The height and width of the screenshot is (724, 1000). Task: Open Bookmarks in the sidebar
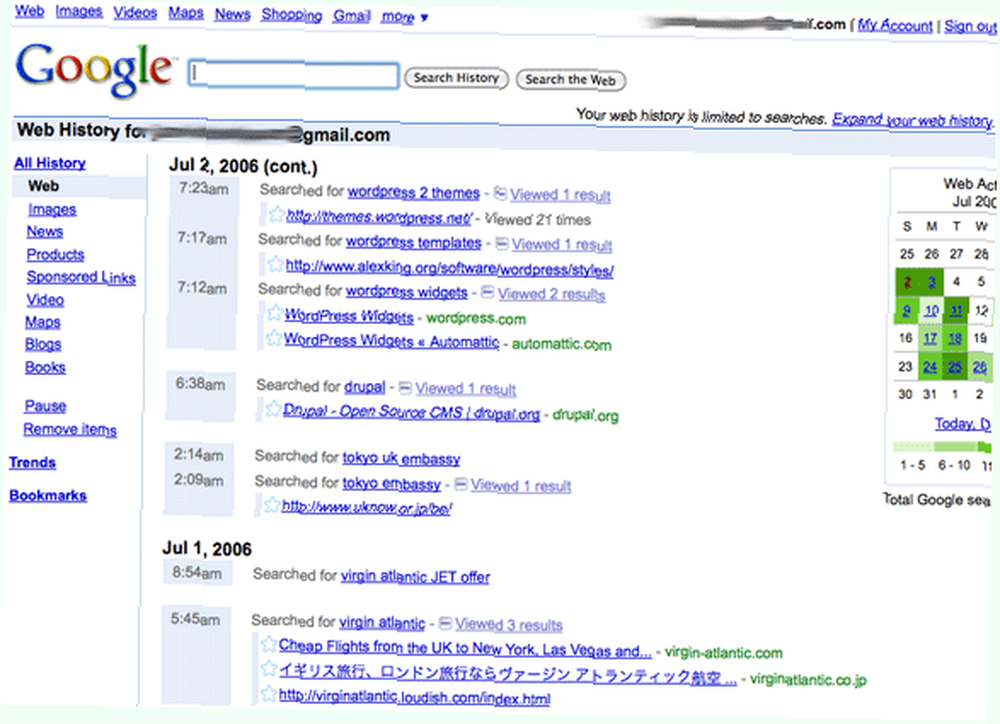[x=48, y=496]
